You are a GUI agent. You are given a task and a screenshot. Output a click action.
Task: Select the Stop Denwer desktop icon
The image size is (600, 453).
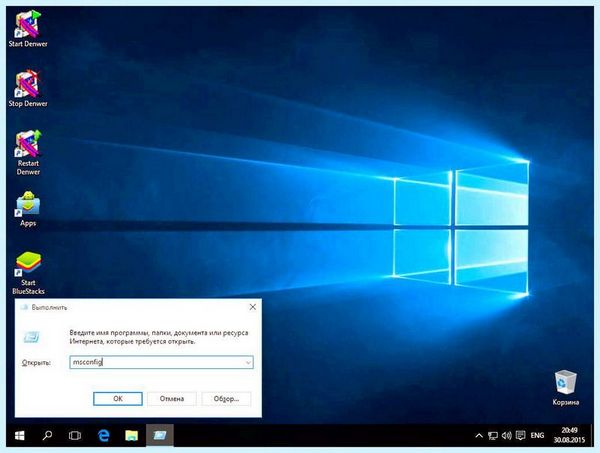(x=28, y=89)
